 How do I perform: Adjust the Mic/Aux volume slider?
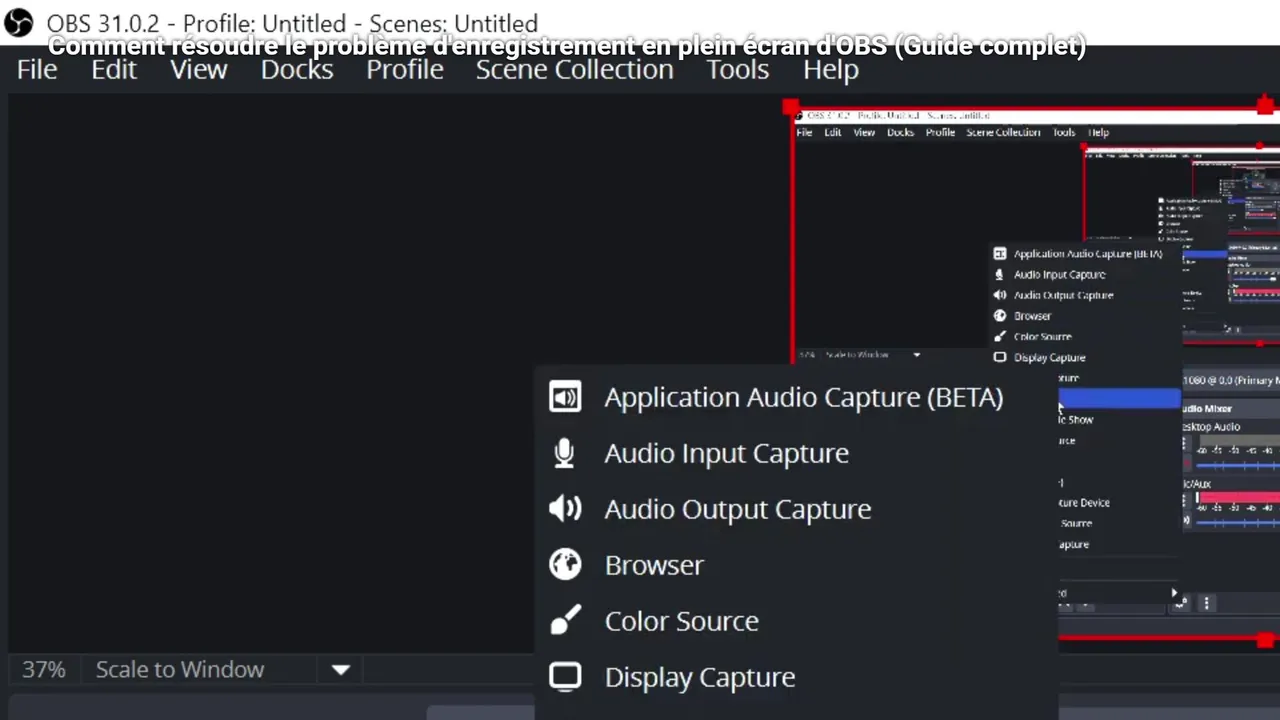click(x=1238, y=522)
